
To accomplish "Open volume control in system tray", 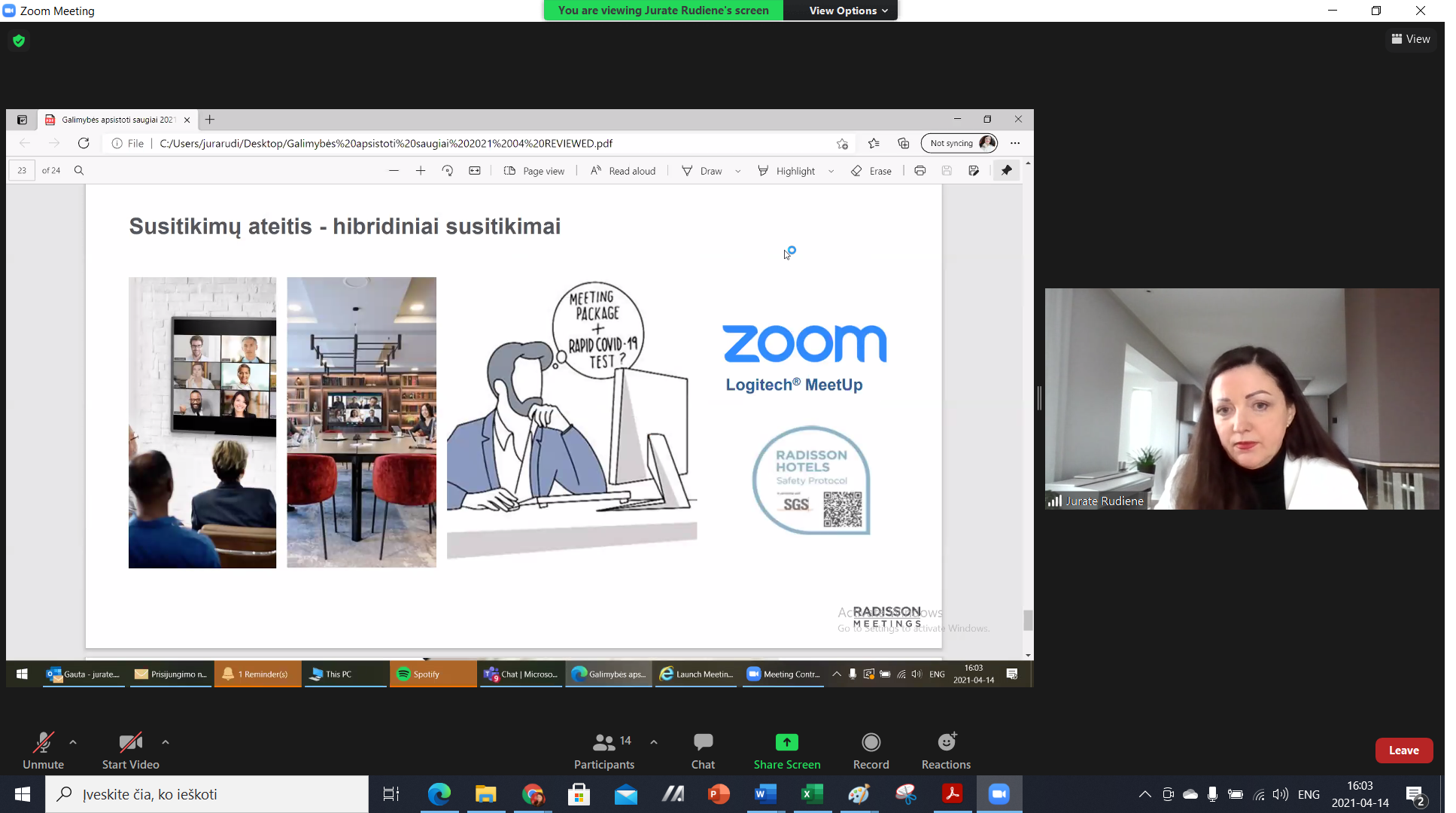I will point(1281,794).
